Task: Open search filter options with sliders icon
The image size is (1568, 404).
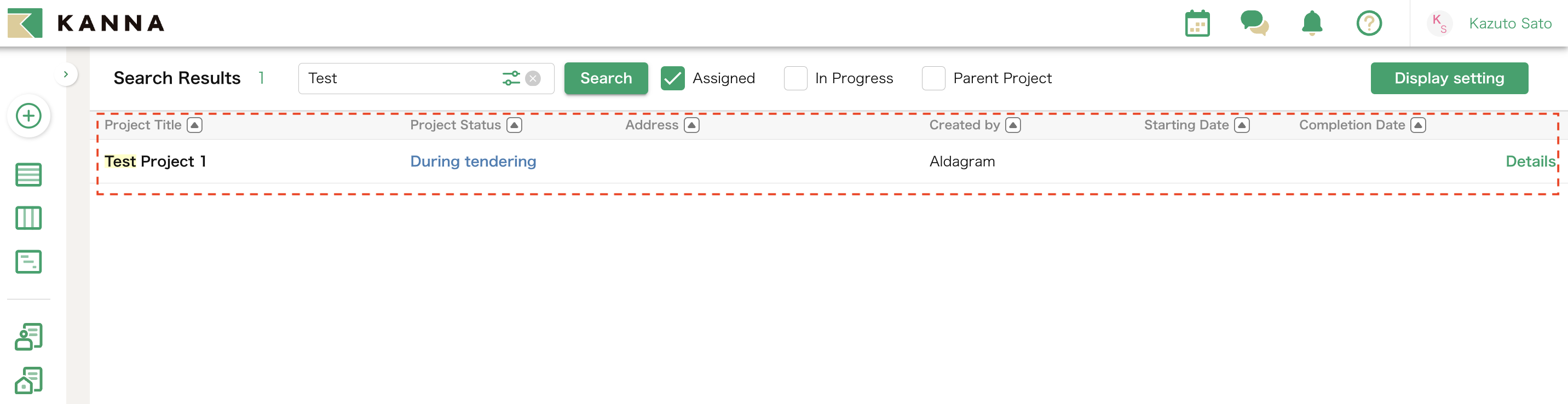Action: tap(510, 78)
